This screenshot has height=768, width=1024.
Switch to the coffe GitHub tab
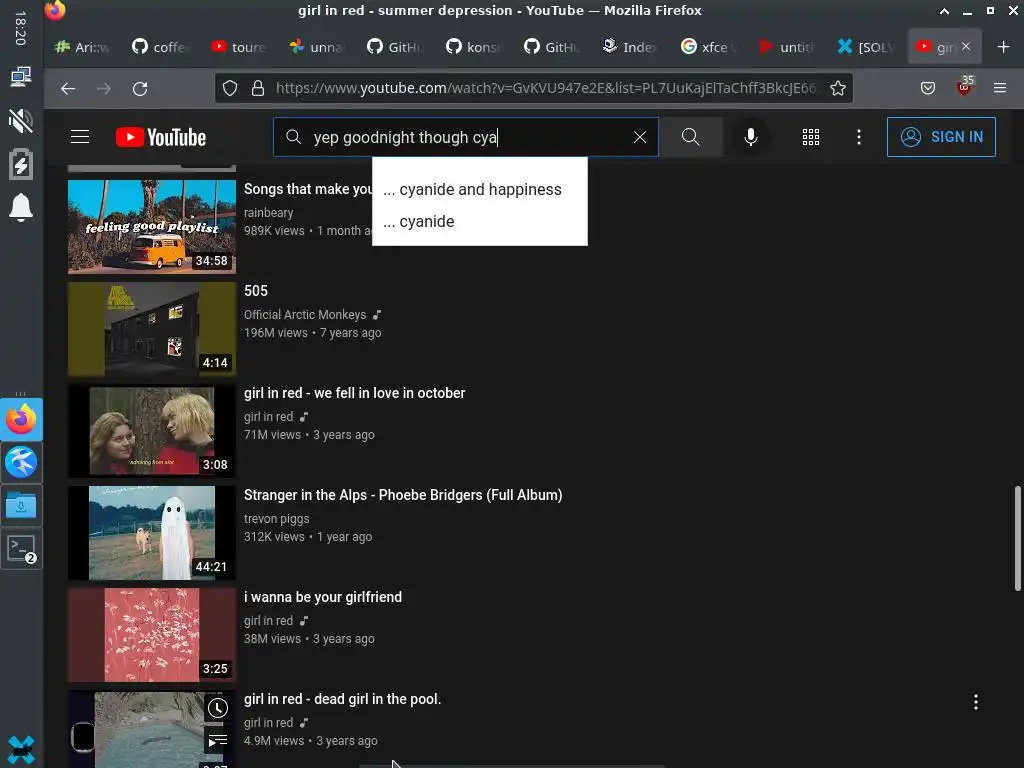pos(161,46)
